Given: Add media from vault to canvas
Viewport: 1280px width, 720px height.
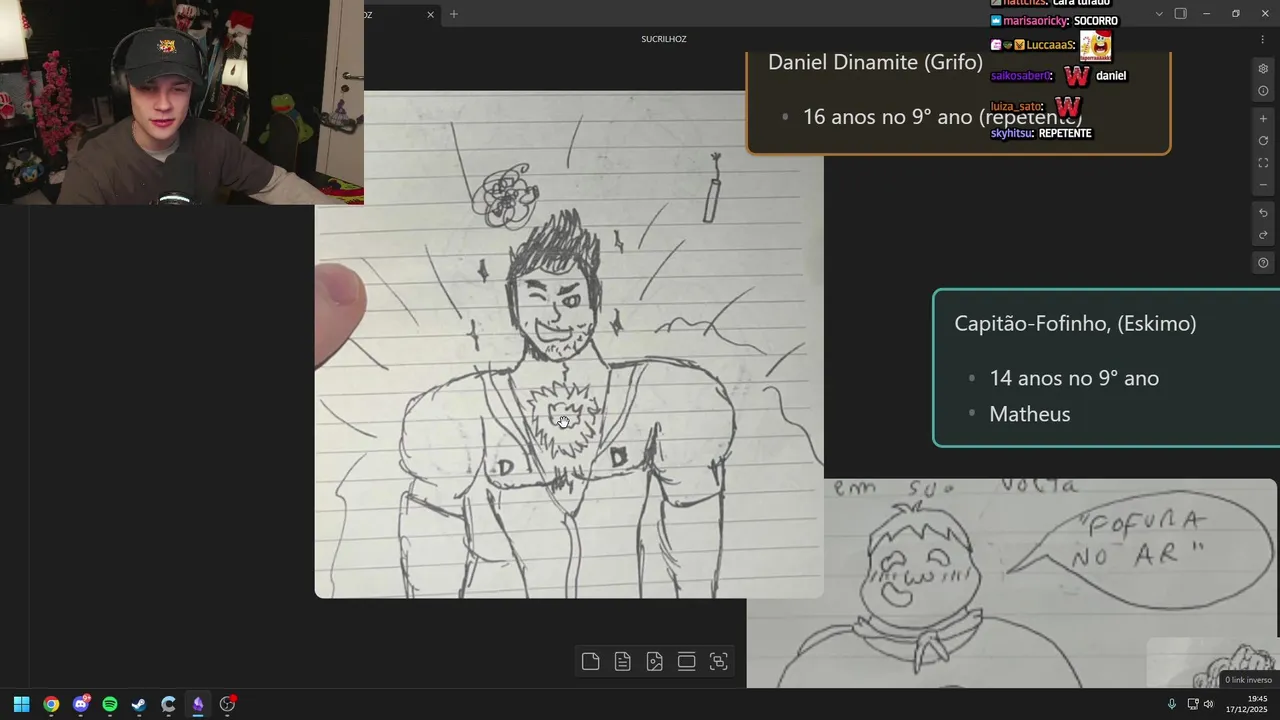Looking at the screenshot, I should click(x=654, y=661).
